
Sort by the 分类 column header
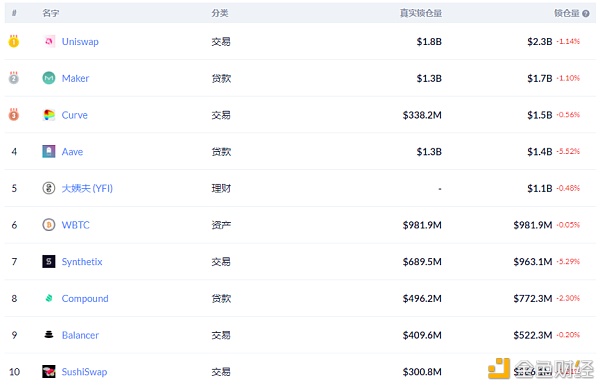coord(220,13)
